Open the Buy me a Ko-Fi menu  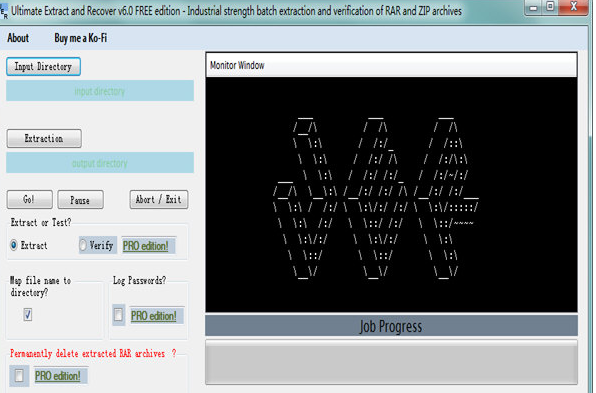81,38
